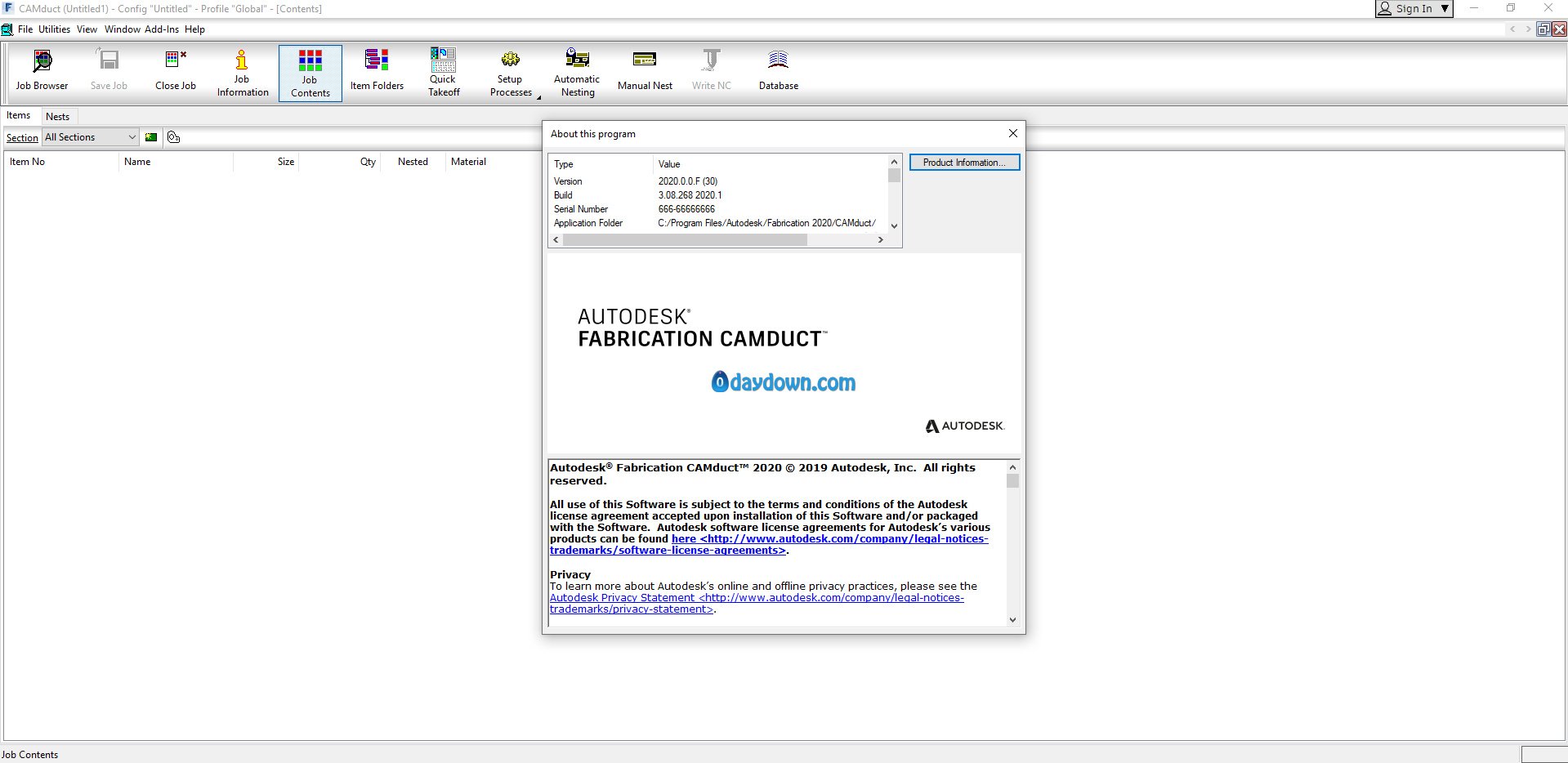
Task: Open the All Sections dropdown
Action: (x=91, y=137)
